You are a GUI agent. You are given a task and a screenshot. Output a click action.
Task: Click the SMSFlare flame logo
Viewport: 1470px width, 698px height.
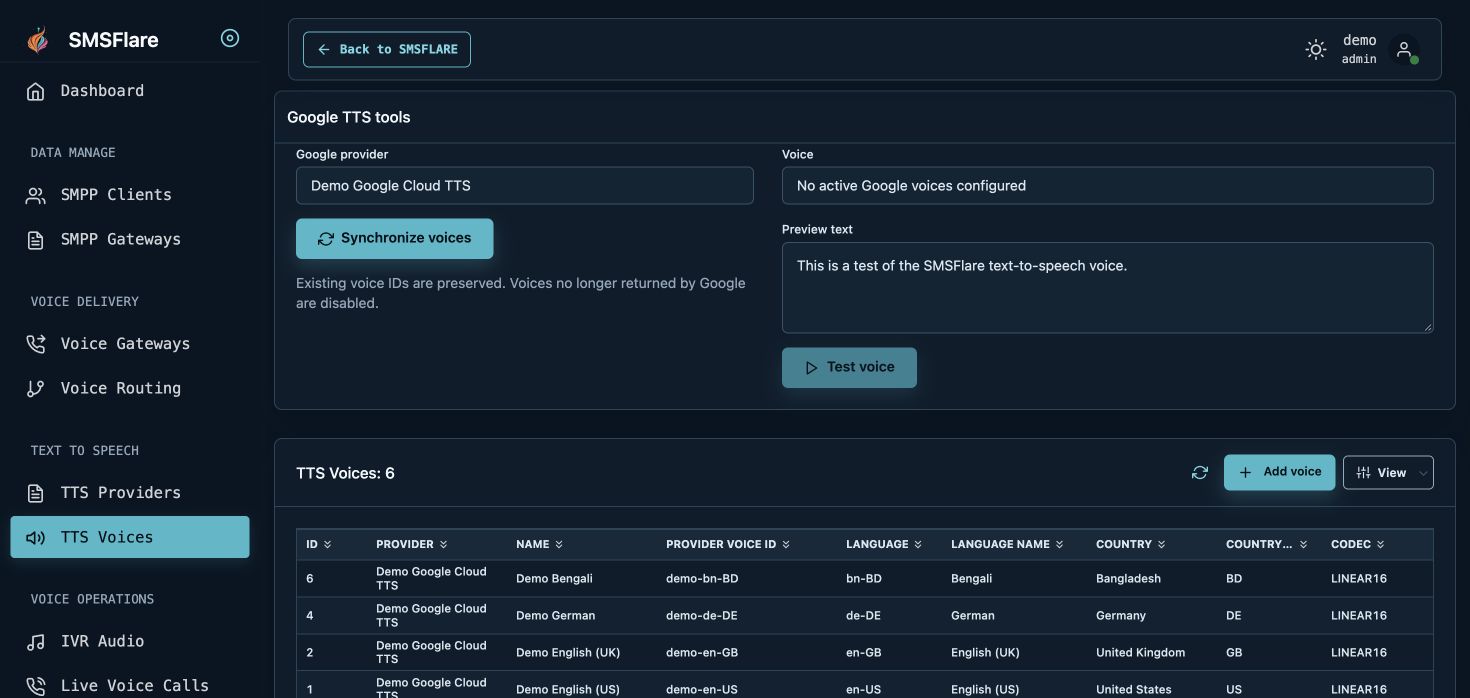coord(37,40)
